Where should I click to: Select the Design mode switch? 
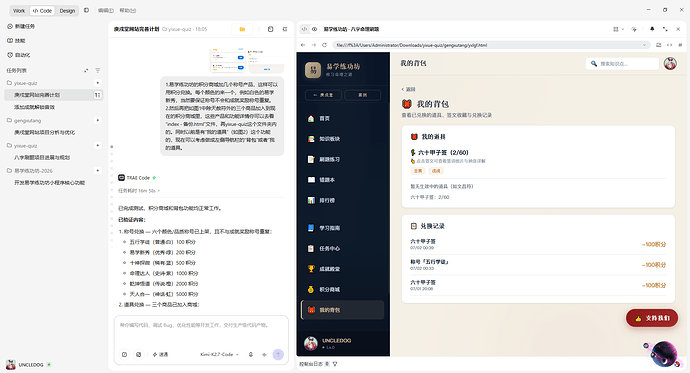pyautogui.click(x=67, y=11)
